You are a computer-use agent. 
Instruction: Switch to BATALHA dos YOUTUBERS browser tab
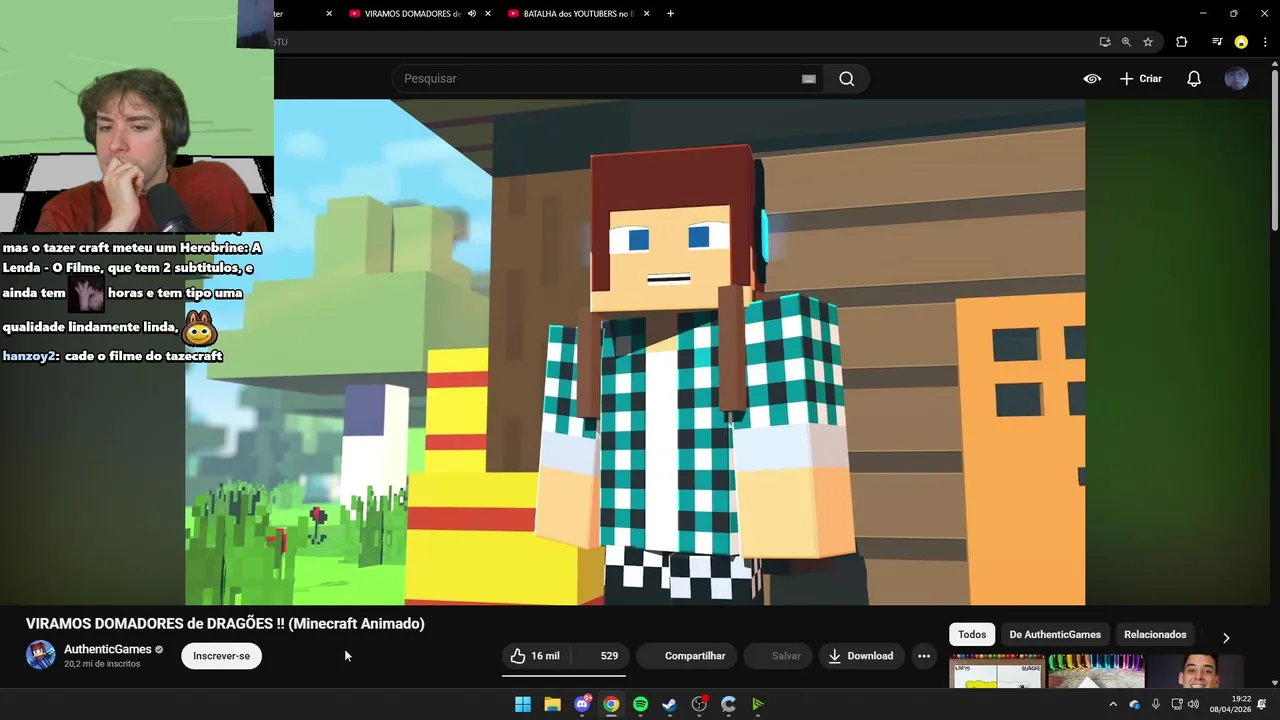578,14
